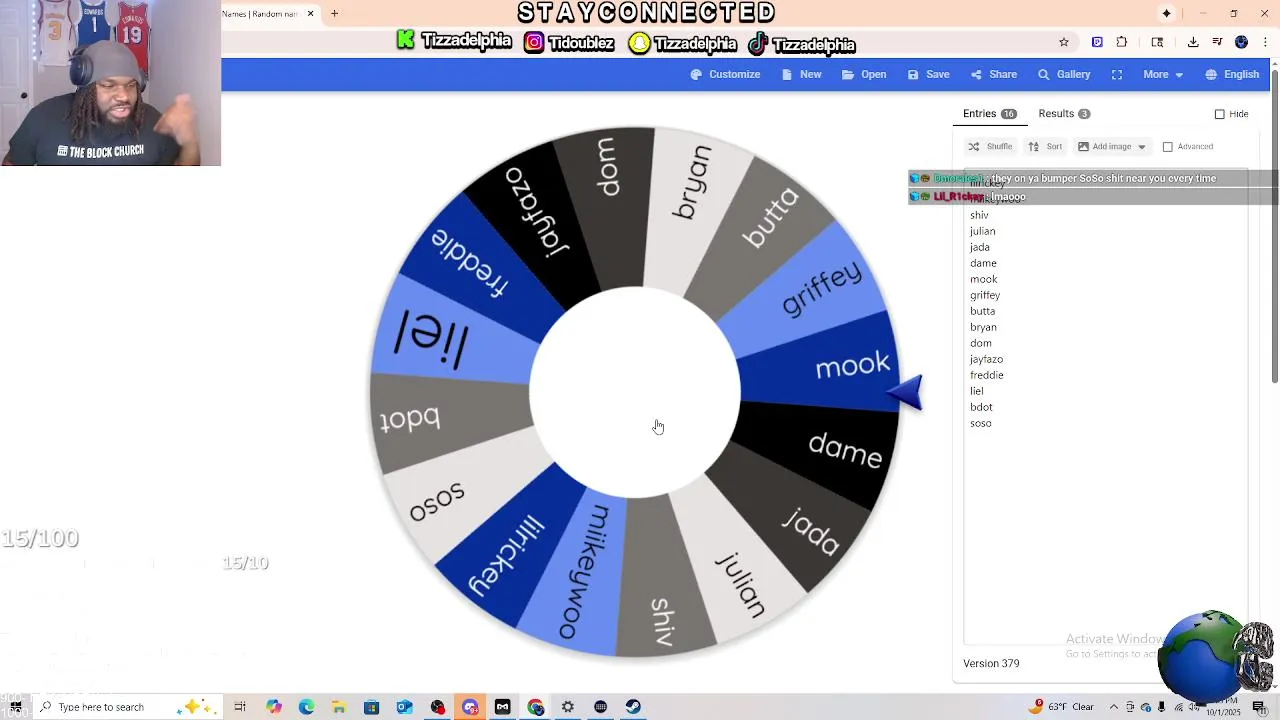Open Microsoft Edge from the taskbar
Viewport: 1280px width, 720px height.
(306, 707)
